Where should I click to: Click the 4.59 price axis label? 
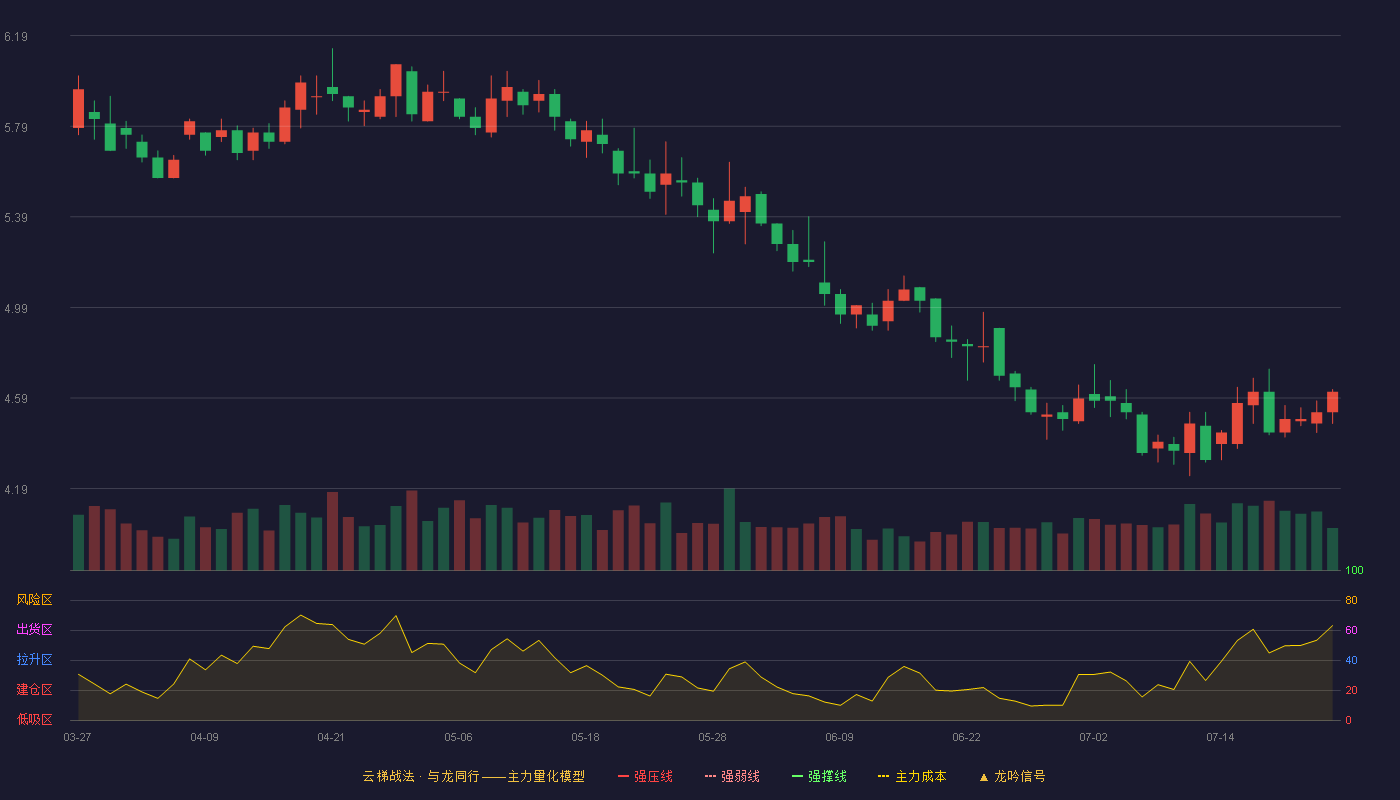[x=15, y=399]
